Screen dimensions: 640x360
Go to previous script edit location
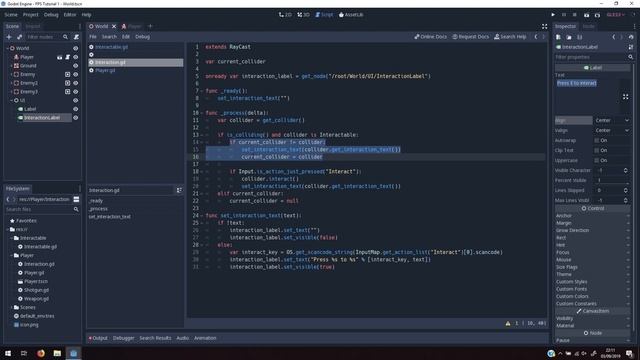tap(536, 37)
